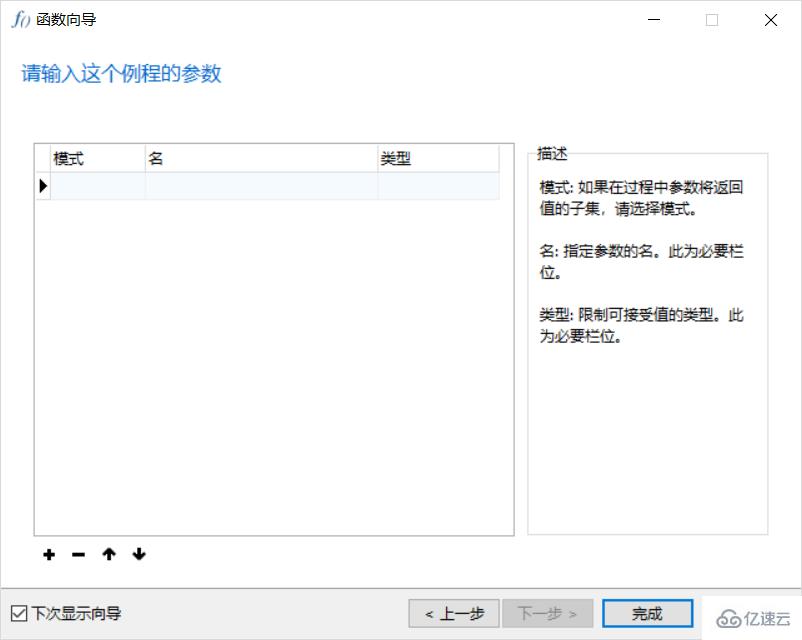This screenshot has height=640, width=802.
Task: Minimize the 函数向导 window
Action: pyautogui.click(x=654, y=20)
